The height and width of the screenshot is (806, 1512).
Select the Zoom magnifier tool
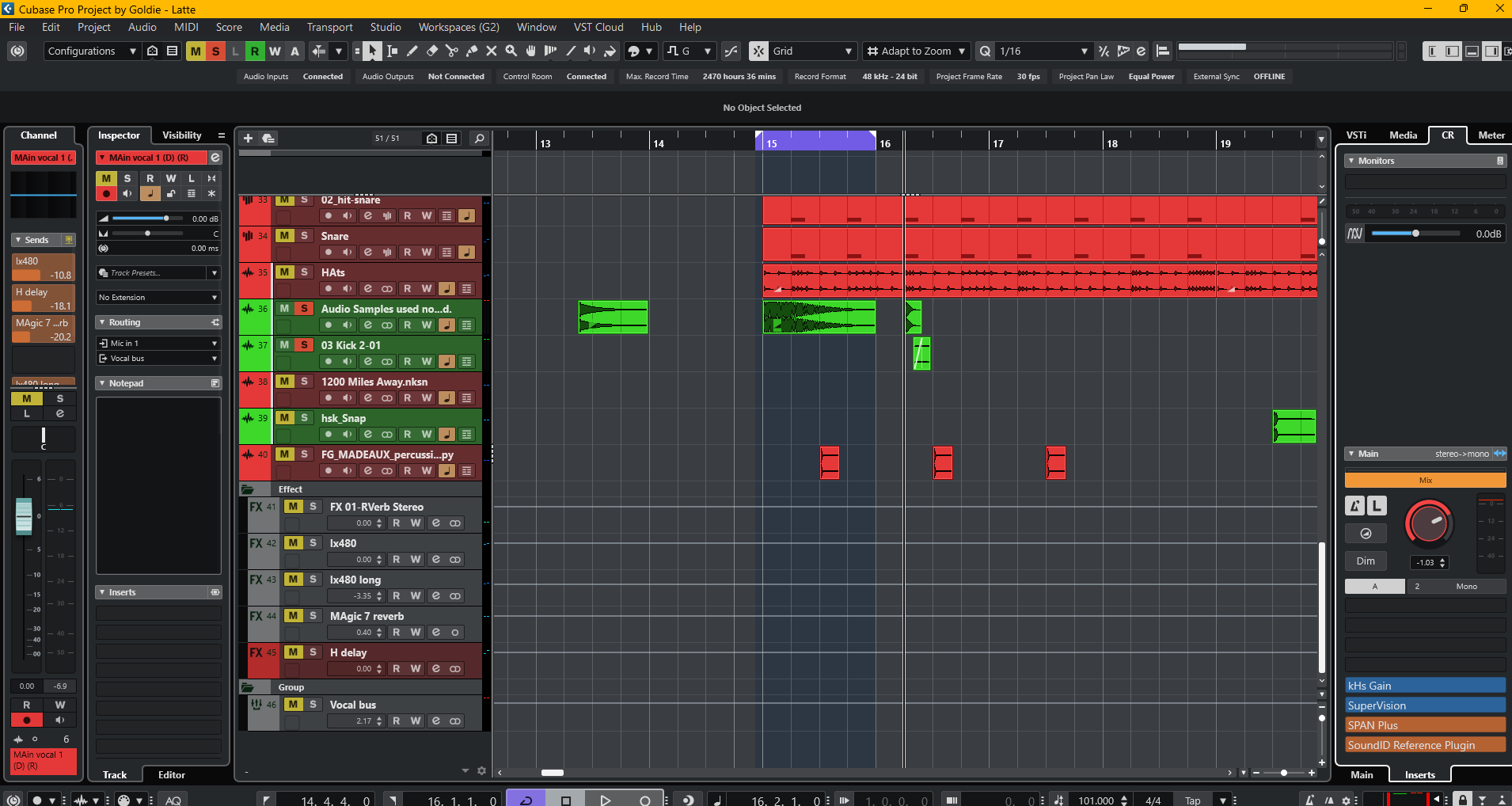[x=511, y=51]
